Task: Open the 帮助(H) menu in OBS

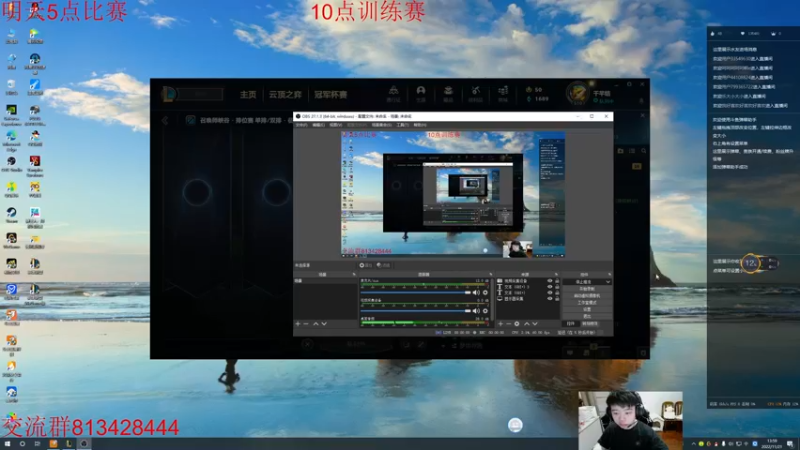Action: point(420,125)
